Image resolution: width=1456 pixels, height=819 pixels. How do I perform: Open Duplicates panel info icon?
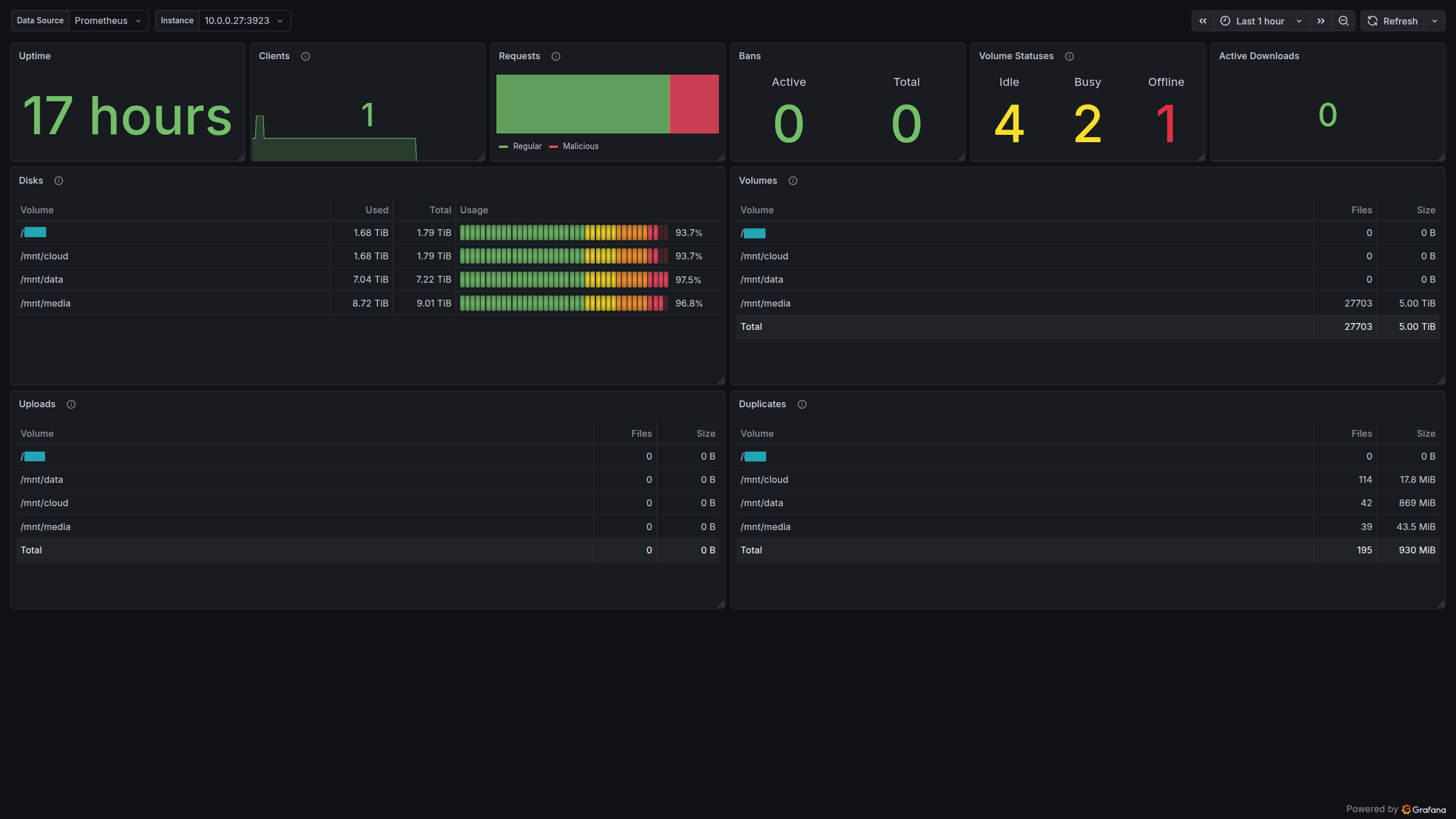pos(802,404)
